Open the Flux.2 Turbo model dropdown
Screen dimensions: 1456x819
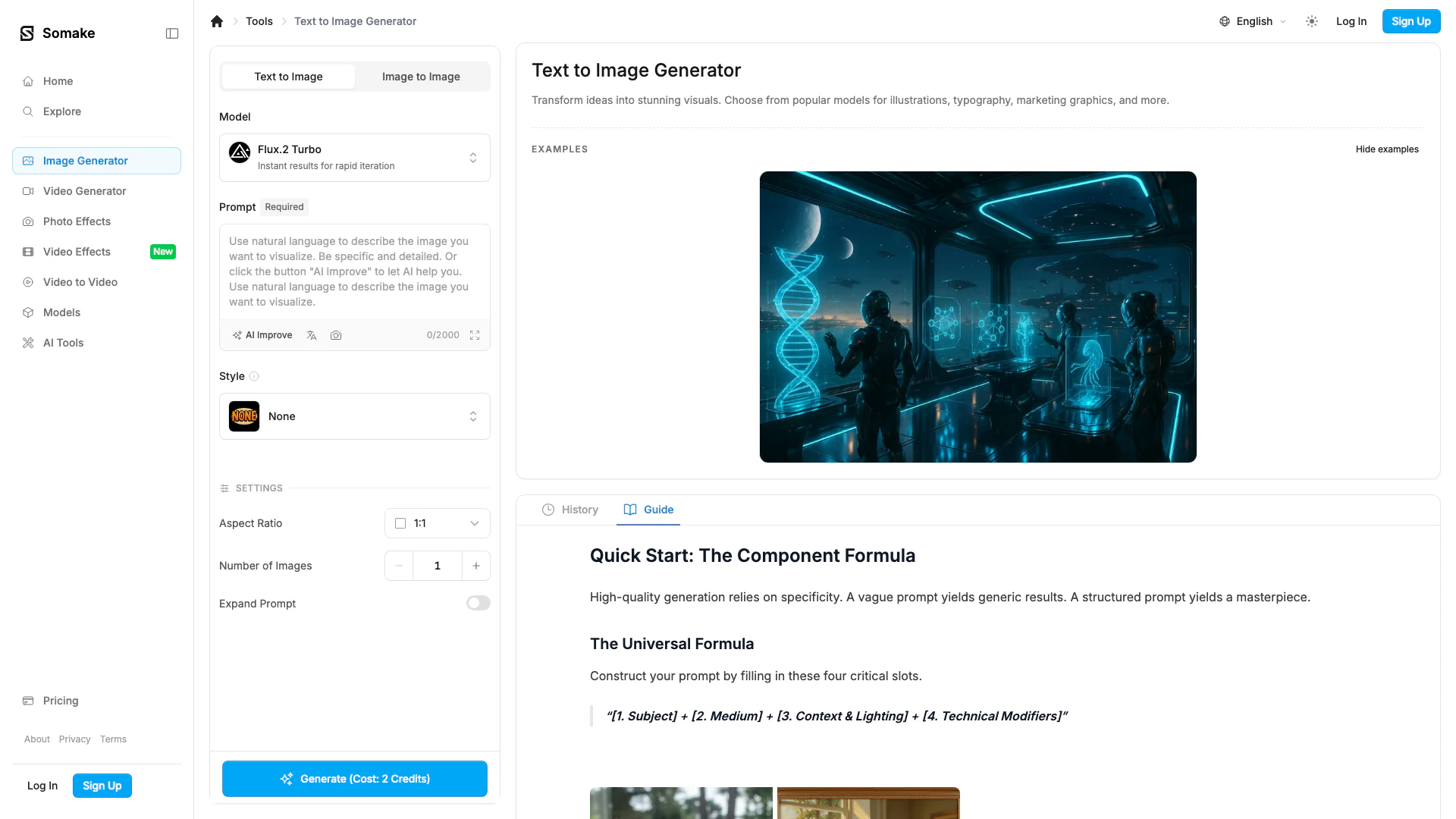[x=354, y=158]
